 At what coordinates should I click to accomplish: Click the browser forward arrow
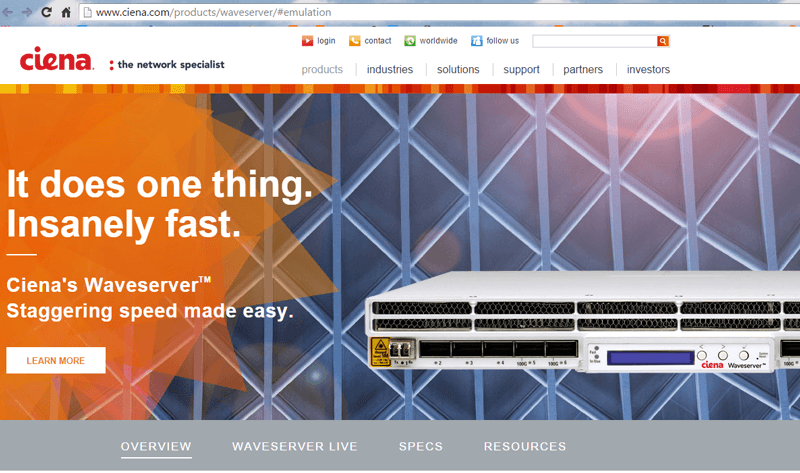coord(27,12)
